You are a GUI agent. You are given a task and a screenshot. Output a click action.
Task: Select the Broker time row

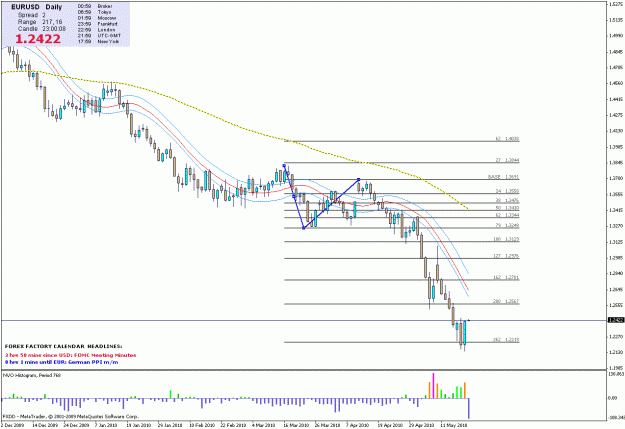pyautogui.click(x=95, y=6)
